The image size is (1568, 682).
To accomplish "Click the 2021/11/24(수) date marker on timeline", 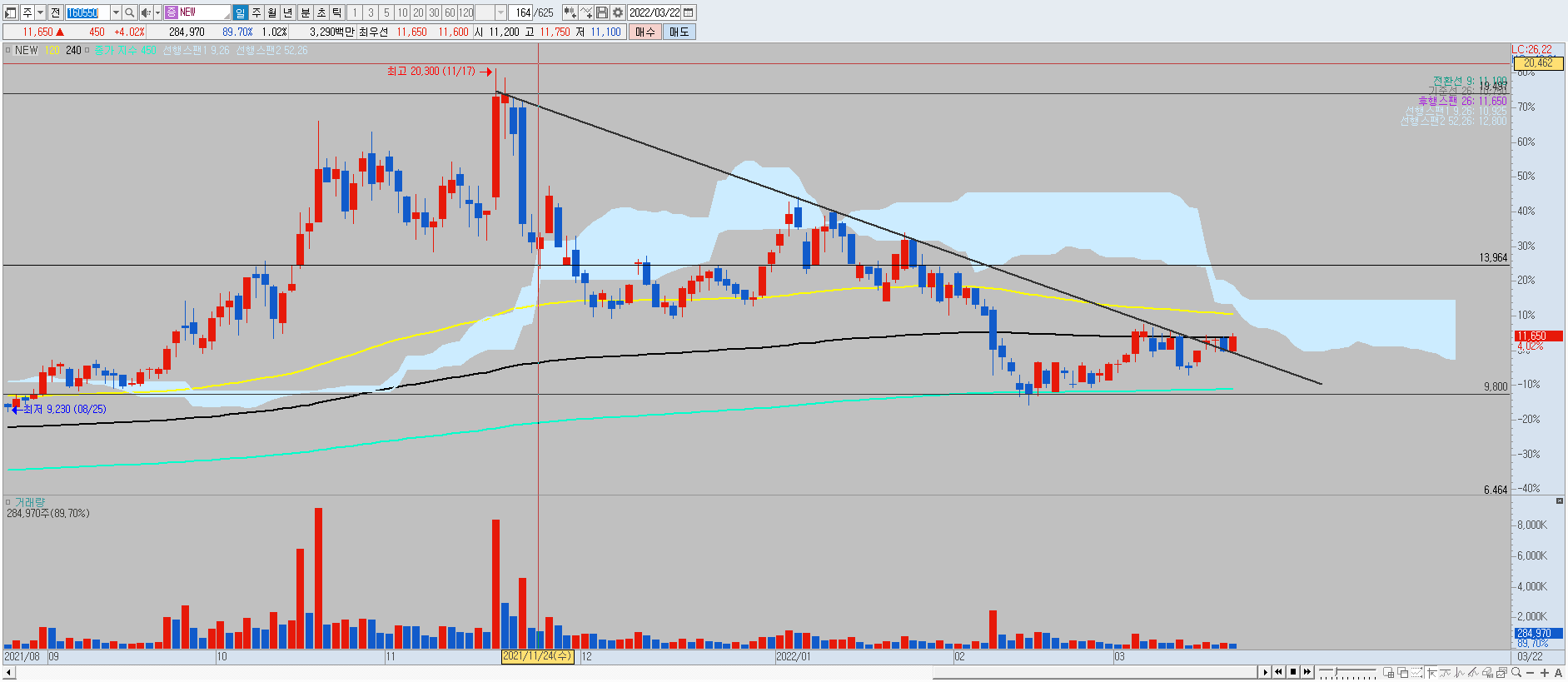I will pos(538,656).
